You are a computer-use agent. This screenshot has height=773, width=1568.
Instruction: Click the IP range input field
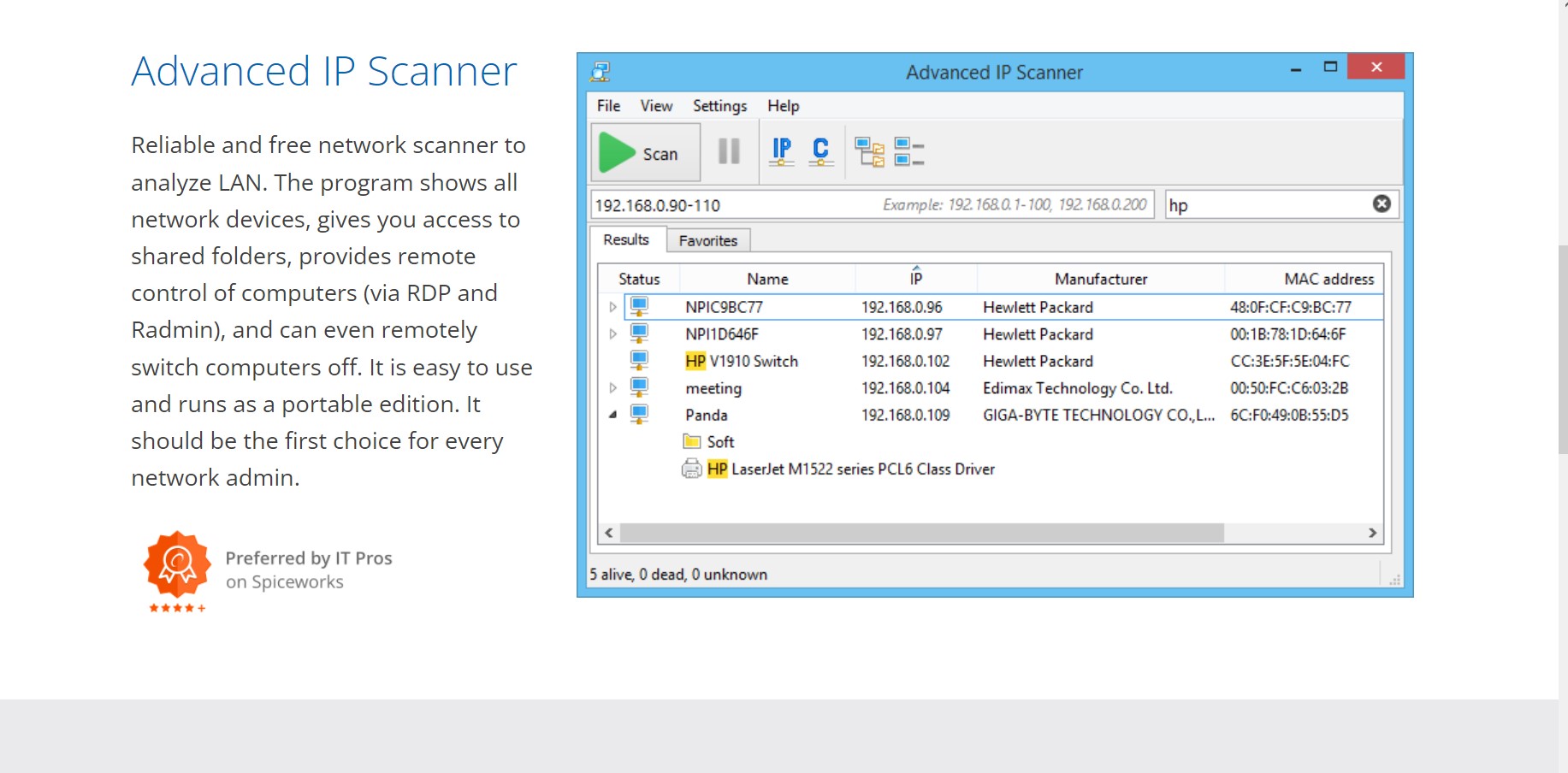873,205
